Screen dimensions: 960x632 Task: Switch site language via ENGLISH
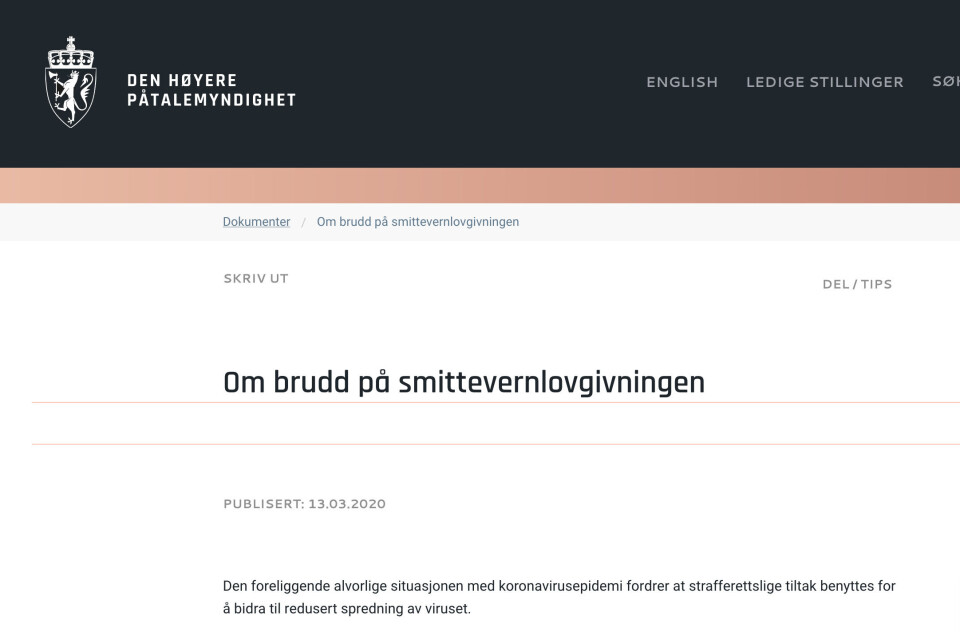click(682, 82)
